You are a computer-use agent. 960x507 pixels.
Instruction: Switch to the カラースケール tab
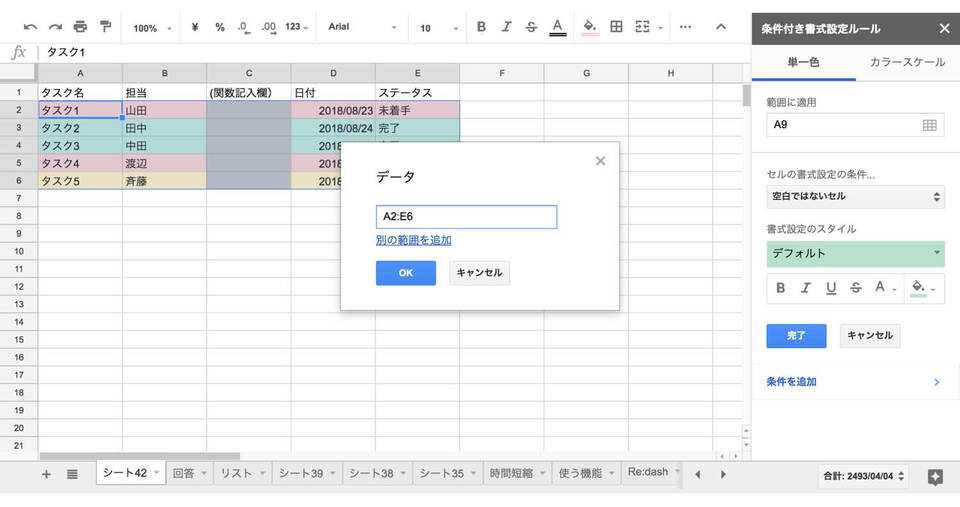(x=907, y=62)
